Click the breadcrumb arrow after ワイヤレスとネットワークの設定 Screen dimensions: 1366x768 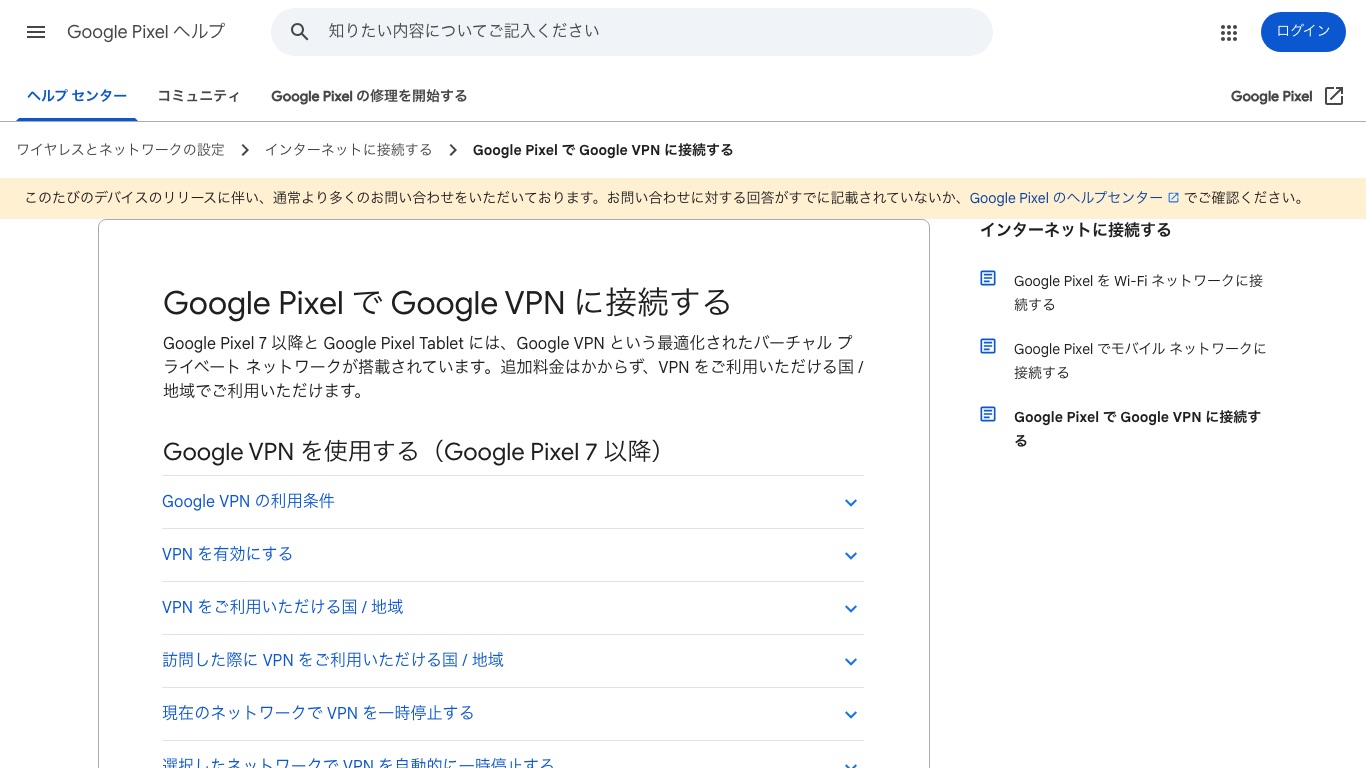pyautogui.click(x=245, y=150)
